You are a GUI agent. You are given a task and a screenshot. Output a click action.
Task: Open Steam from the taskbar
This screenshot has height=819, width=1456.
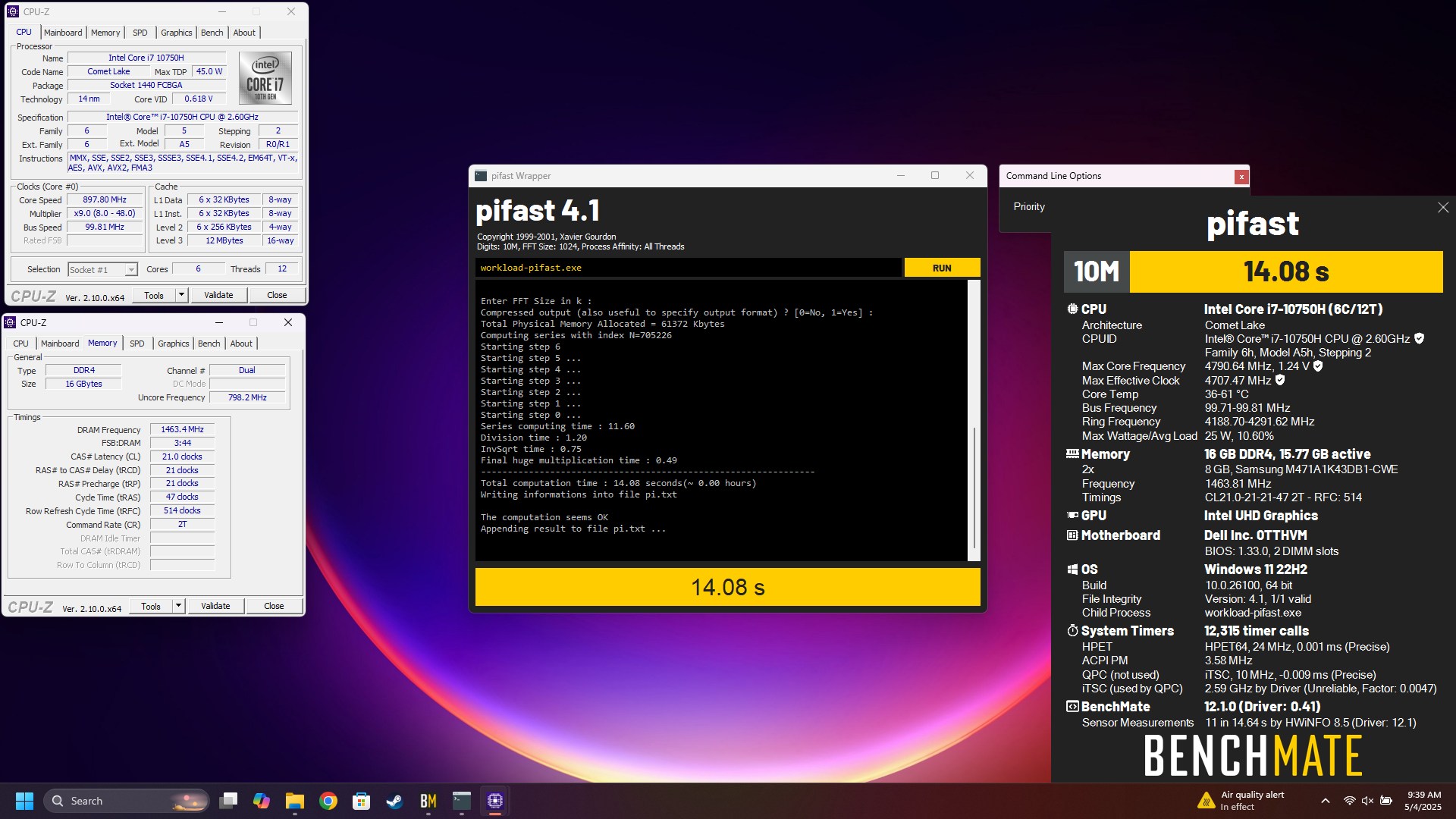(395, 801)
